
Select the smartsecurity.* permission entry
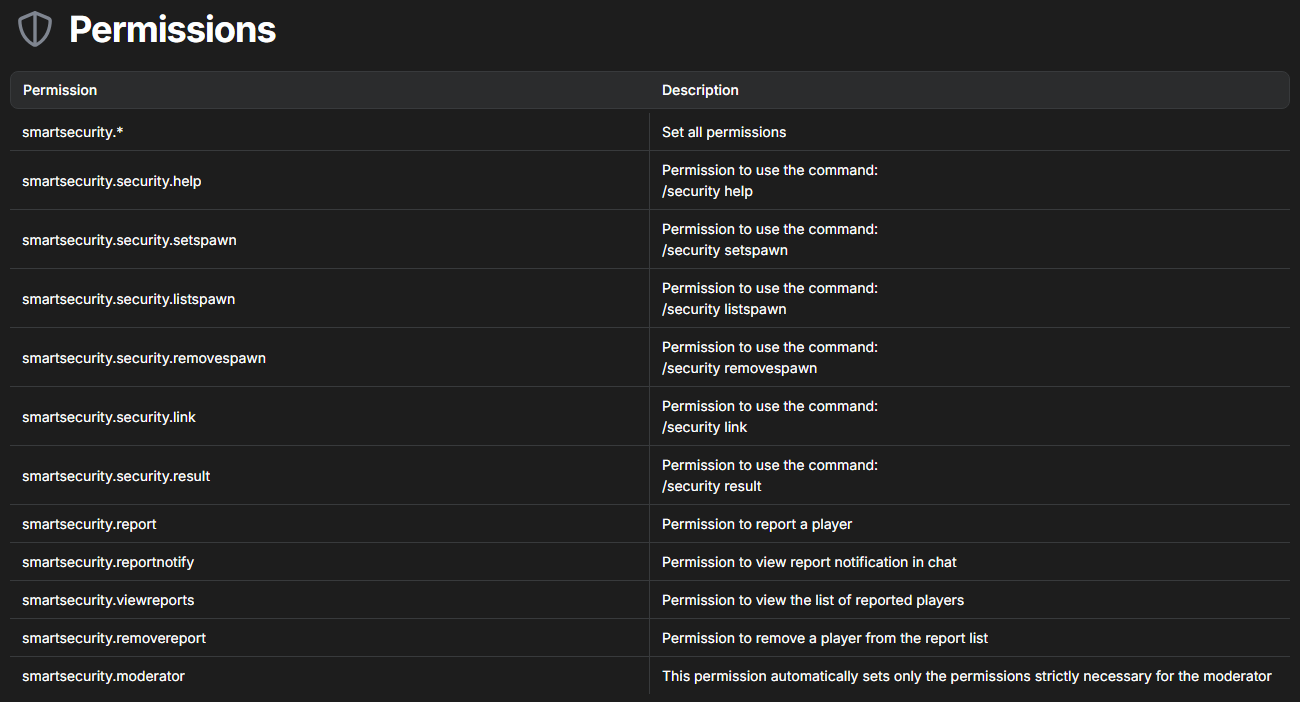pyautogui.click(x=66, y=132)
